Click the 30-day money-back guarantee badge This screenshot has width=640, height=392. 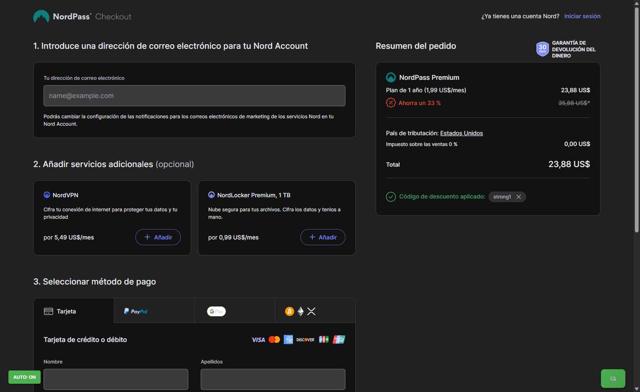pyautogui.click(x=565, y=49)
